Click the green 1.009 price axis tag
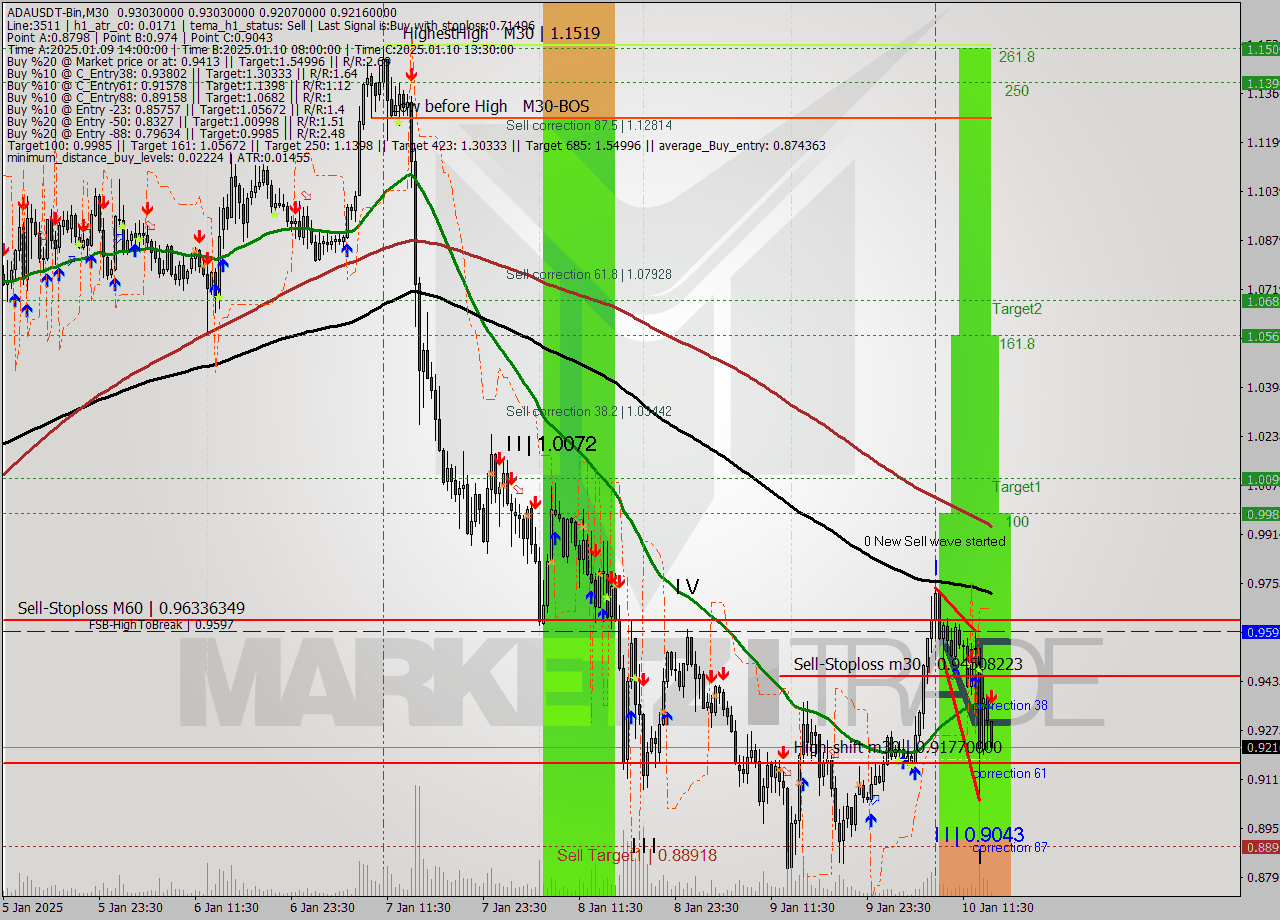 pos(1260,478)
